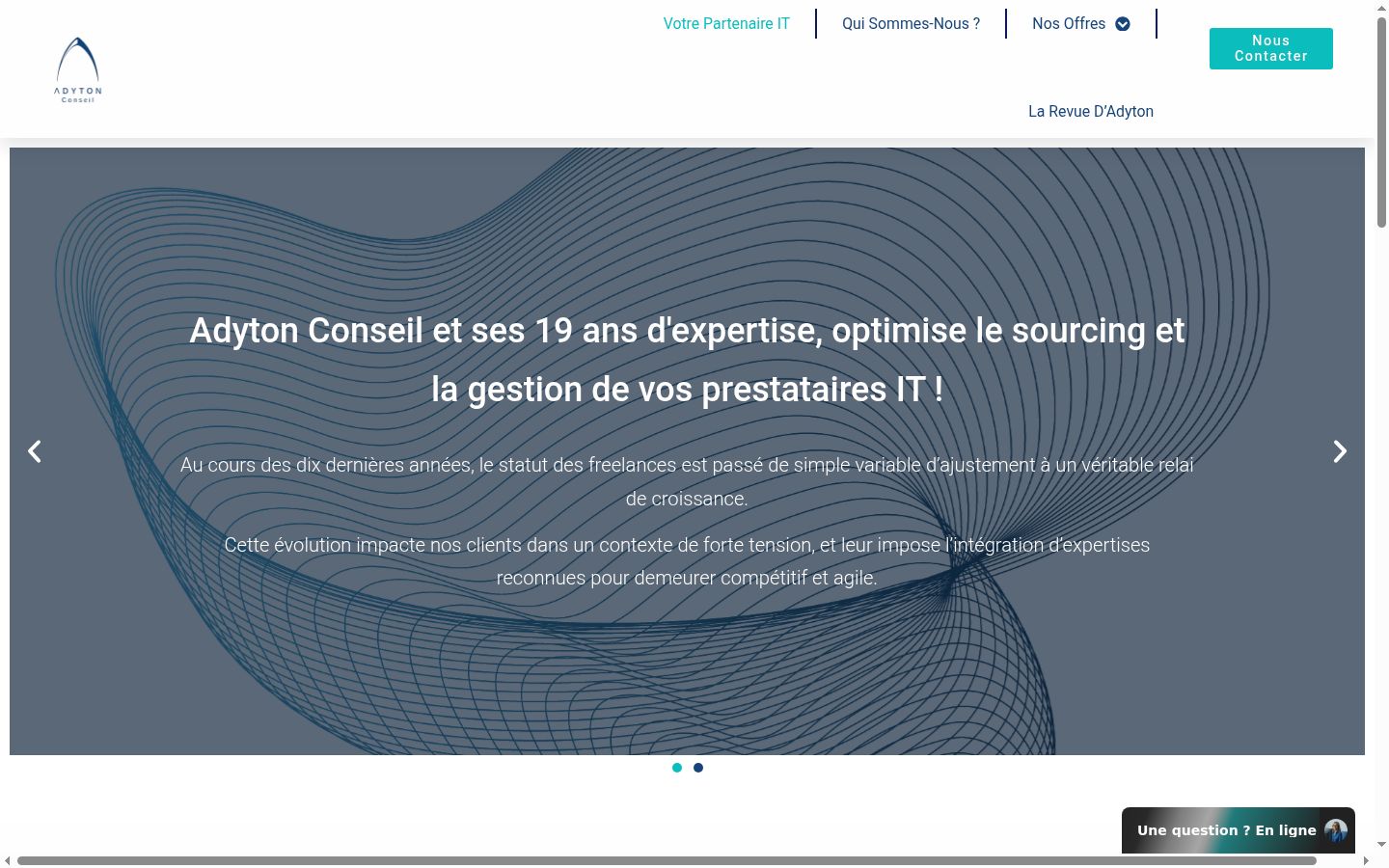Go to the previous slide arrow
Screen dimensions: 1389x868
35,451
